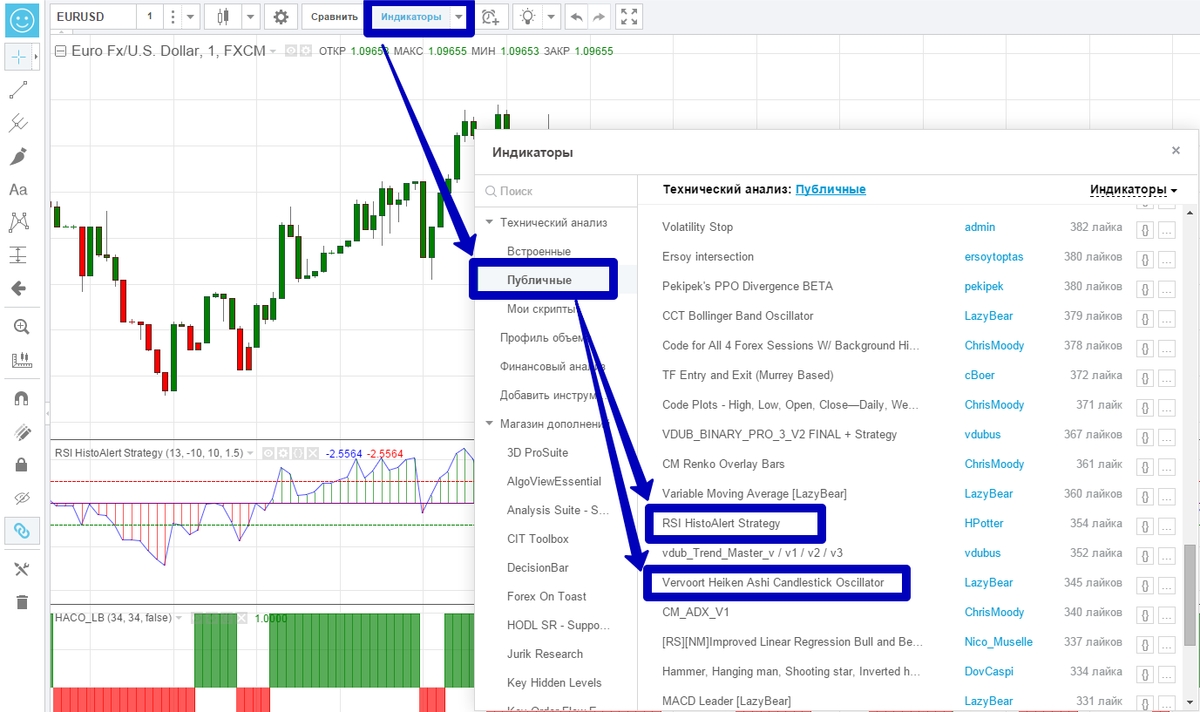
Task: Click the zoom in magnifier tool
Action: (19, 326)
